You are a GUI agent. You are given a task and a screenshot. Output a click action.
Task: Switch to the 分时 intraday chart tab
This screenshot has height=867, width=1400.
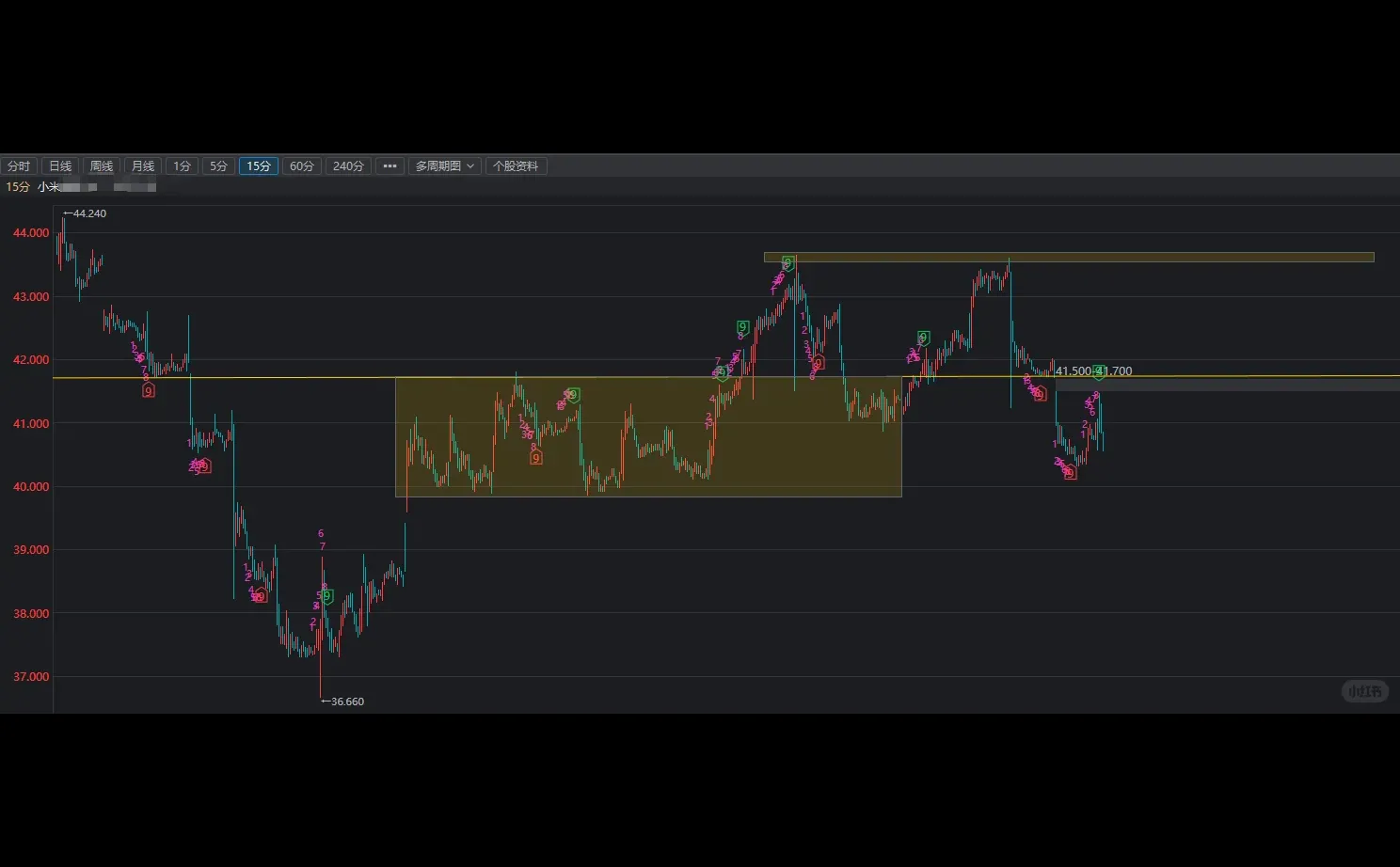(x=19, y=166)
